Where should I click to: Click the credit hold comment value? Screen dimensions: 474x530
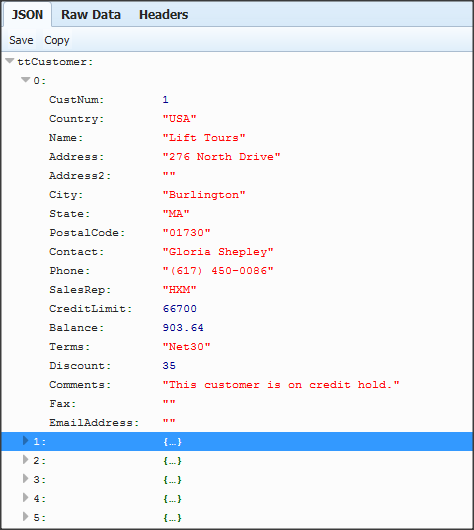point(281,385)
